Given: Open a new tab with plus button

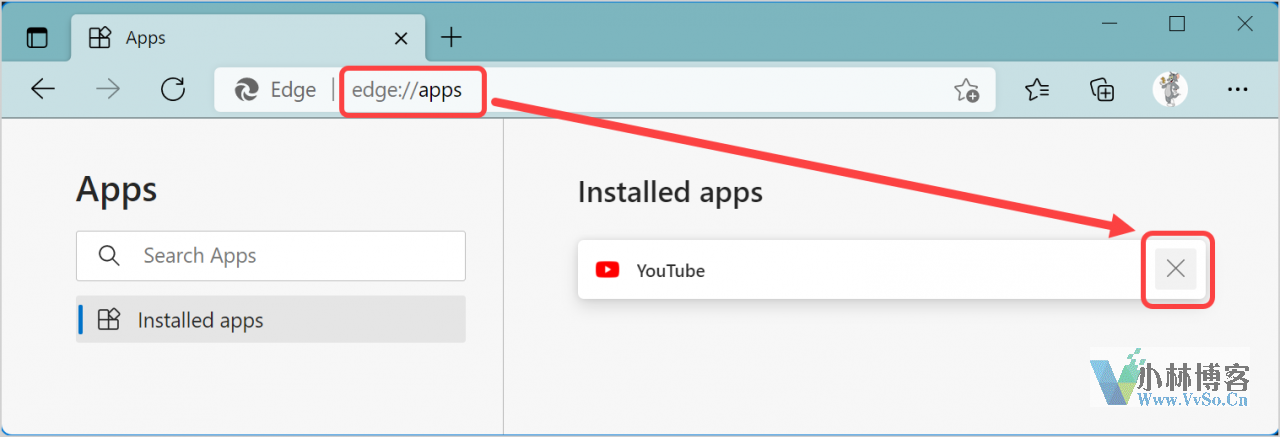Looking at the screenshot, I should (x=452, y=38).
